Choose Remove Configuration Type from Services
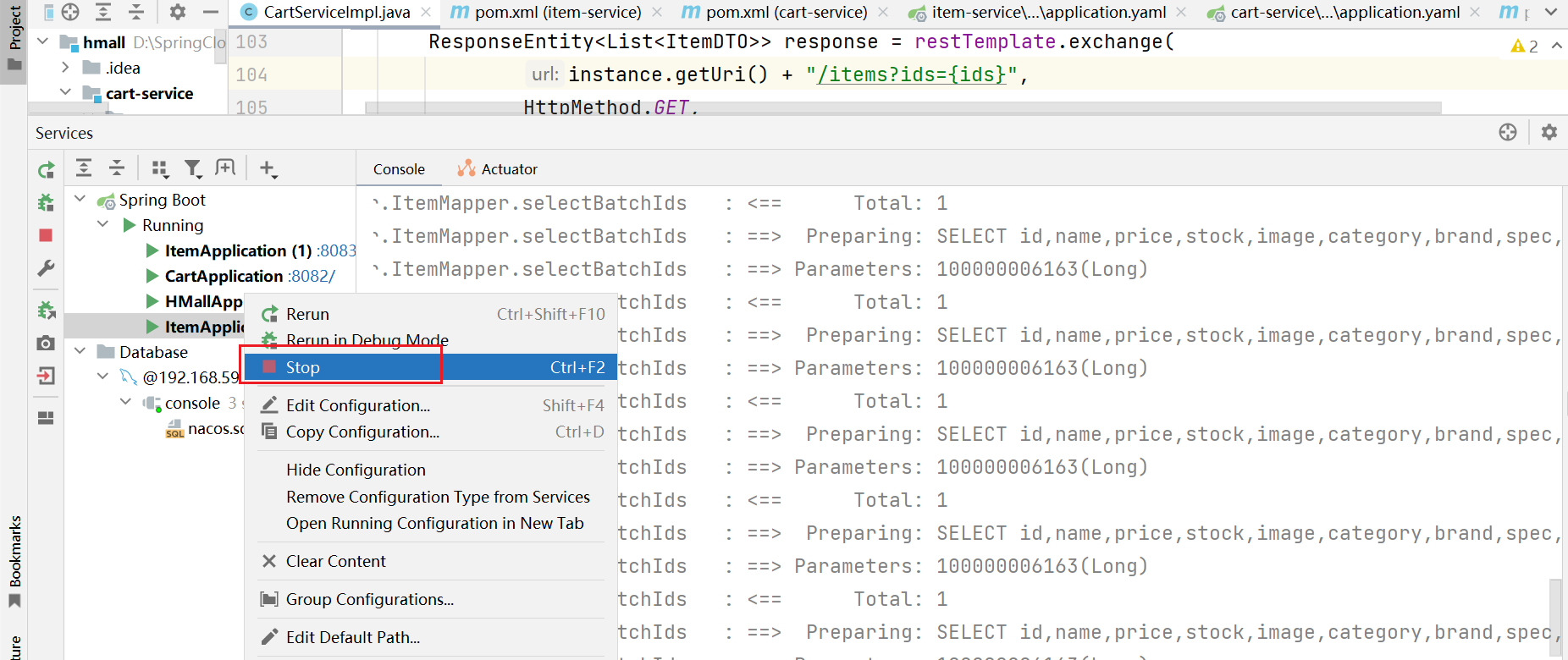Image resolution: width=1568 pixels, height=660 pixels. [x=433, y=497]
